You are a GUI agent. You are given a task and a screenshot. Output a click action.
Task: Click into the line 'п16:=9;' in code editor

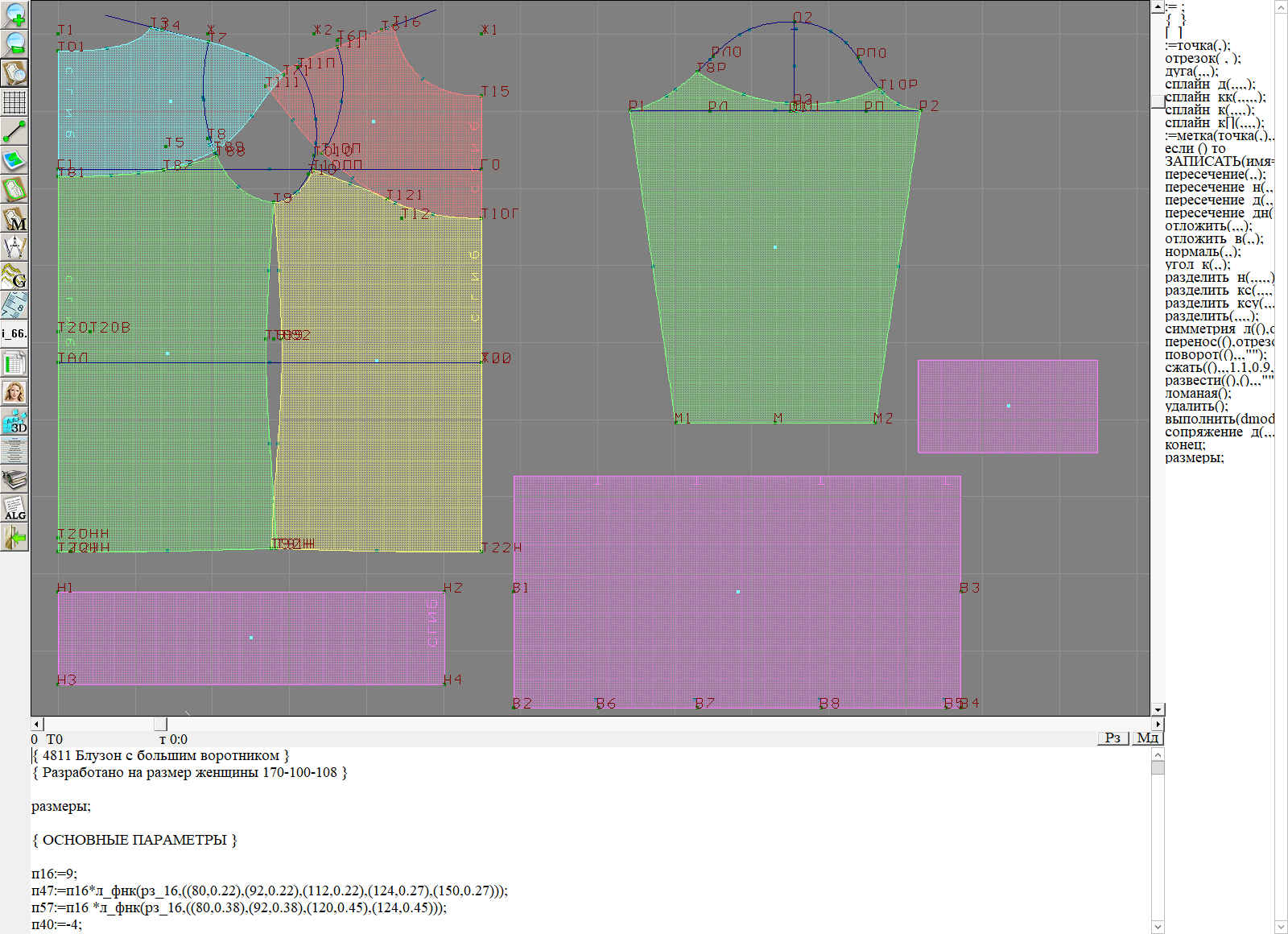55,874
